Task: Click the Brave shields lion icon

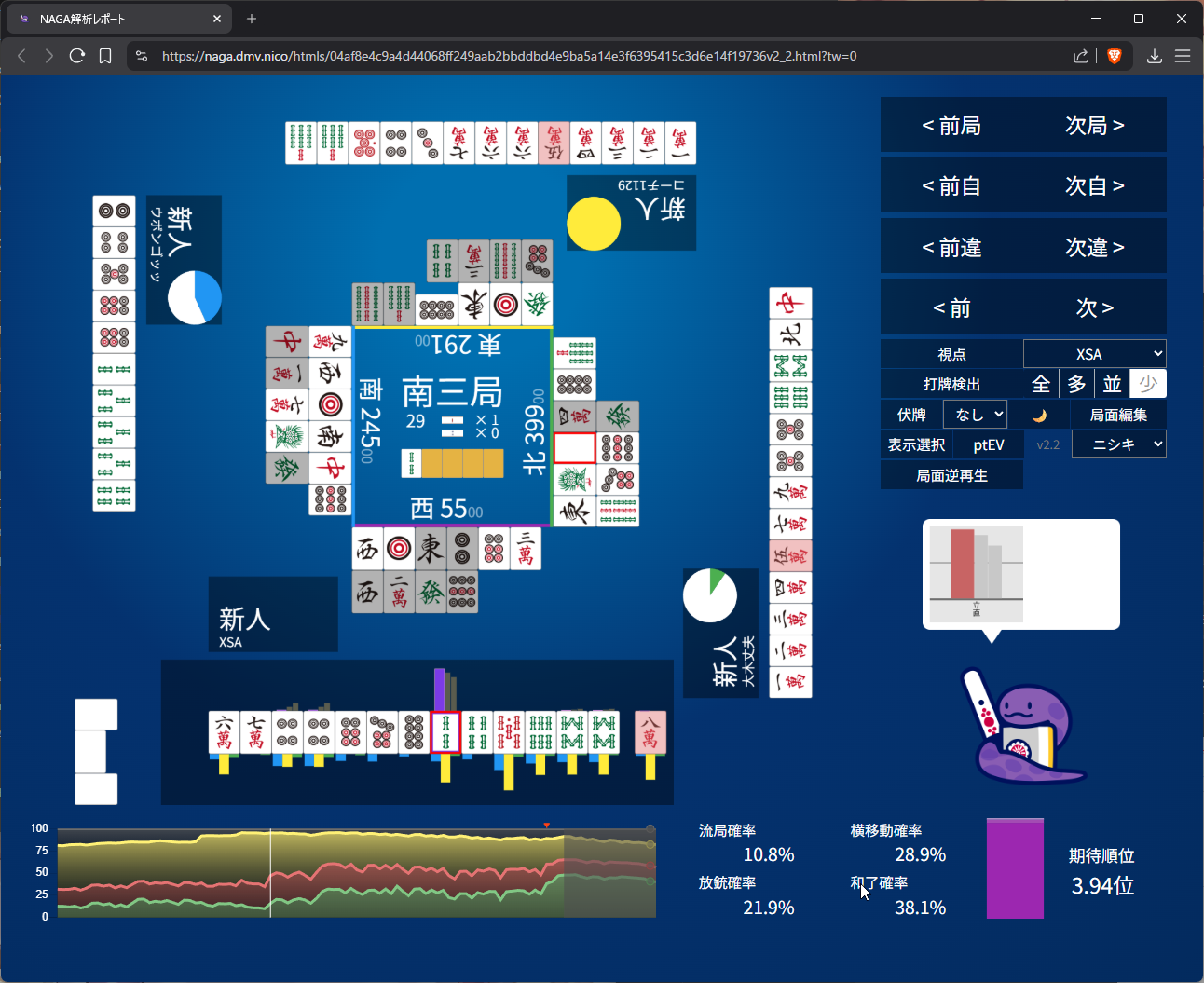Action: coord(1114,56)
